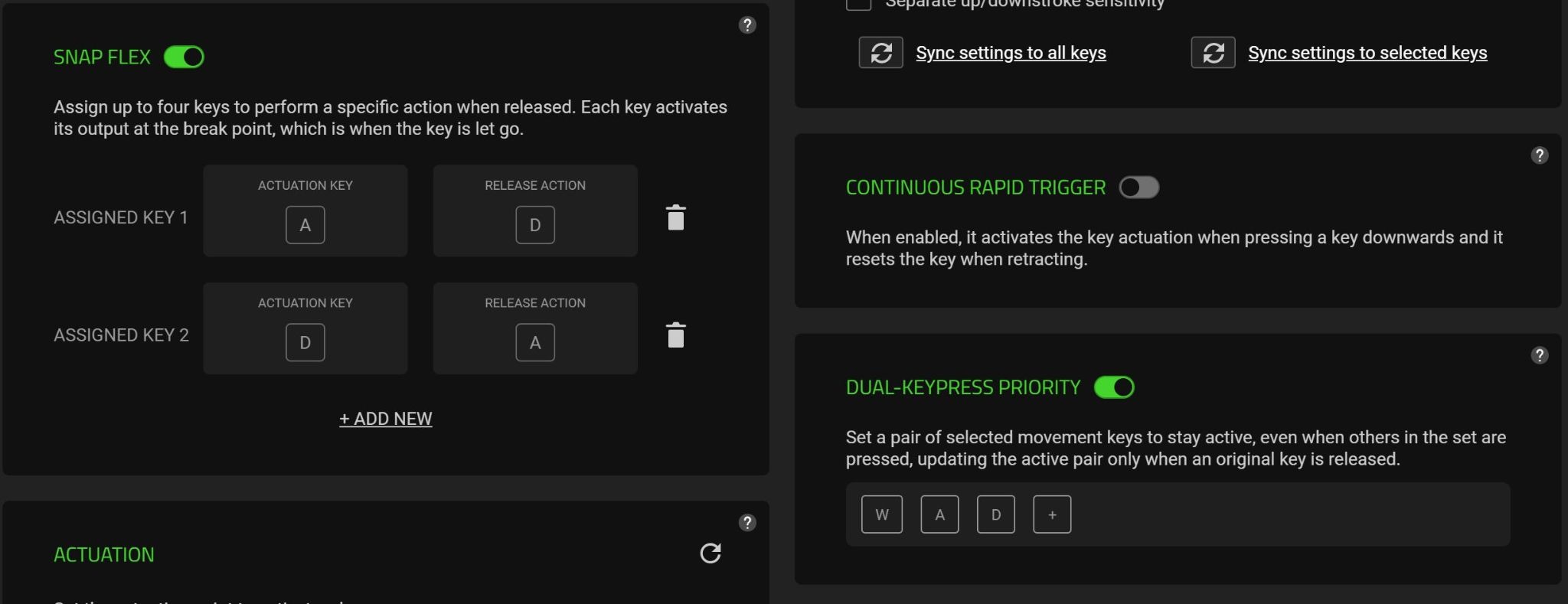1568x604 pixels.
Task: Turn off the Snap Flex toggle
Action: (184, 57)
